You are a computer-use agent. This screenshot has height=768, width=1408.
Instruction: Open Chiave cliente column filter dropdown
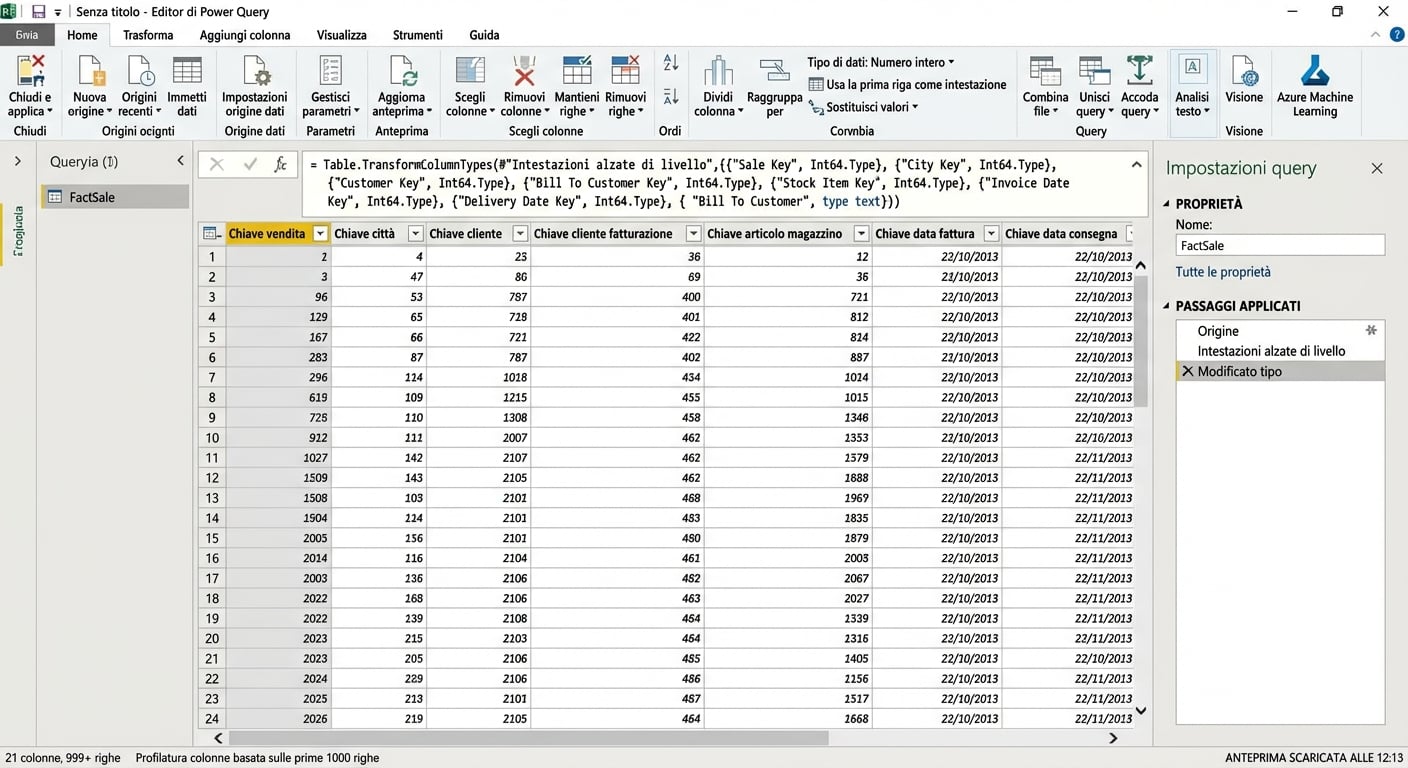[520, 234]
